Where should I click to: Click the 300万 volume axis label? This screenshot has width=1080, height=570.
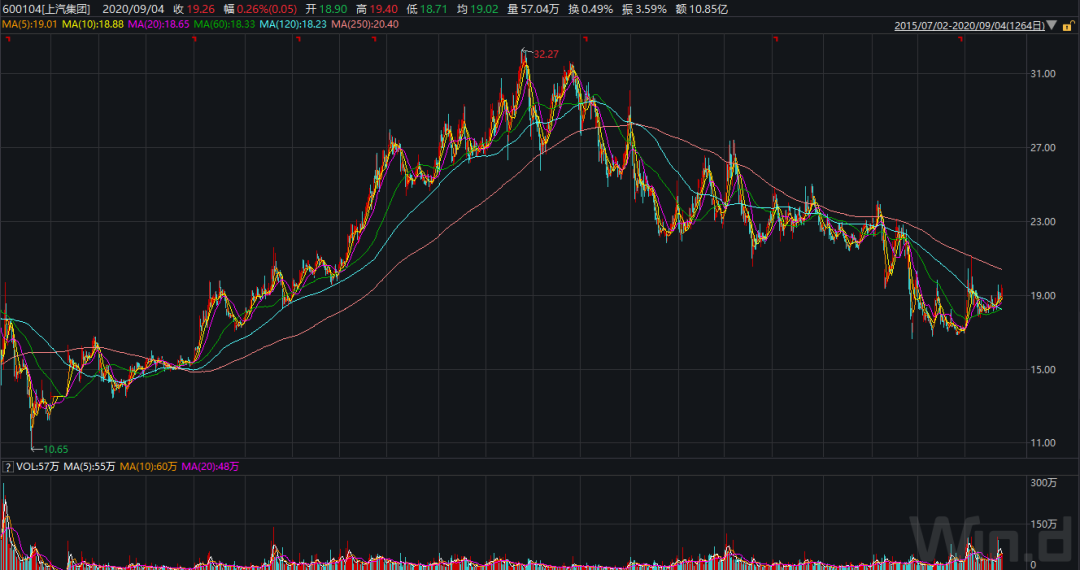pyautogui.click(x=1044, y=484)
